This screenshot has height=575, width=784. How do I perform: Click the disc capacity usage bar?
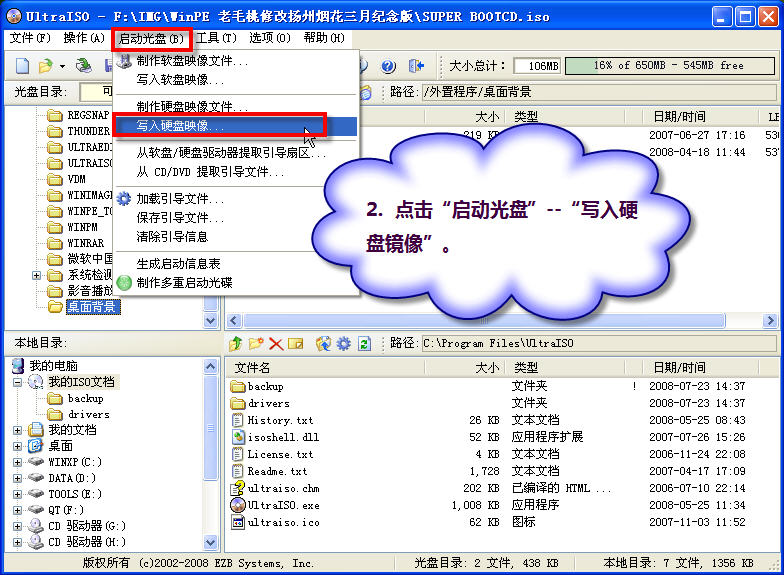tap(667, 66)
